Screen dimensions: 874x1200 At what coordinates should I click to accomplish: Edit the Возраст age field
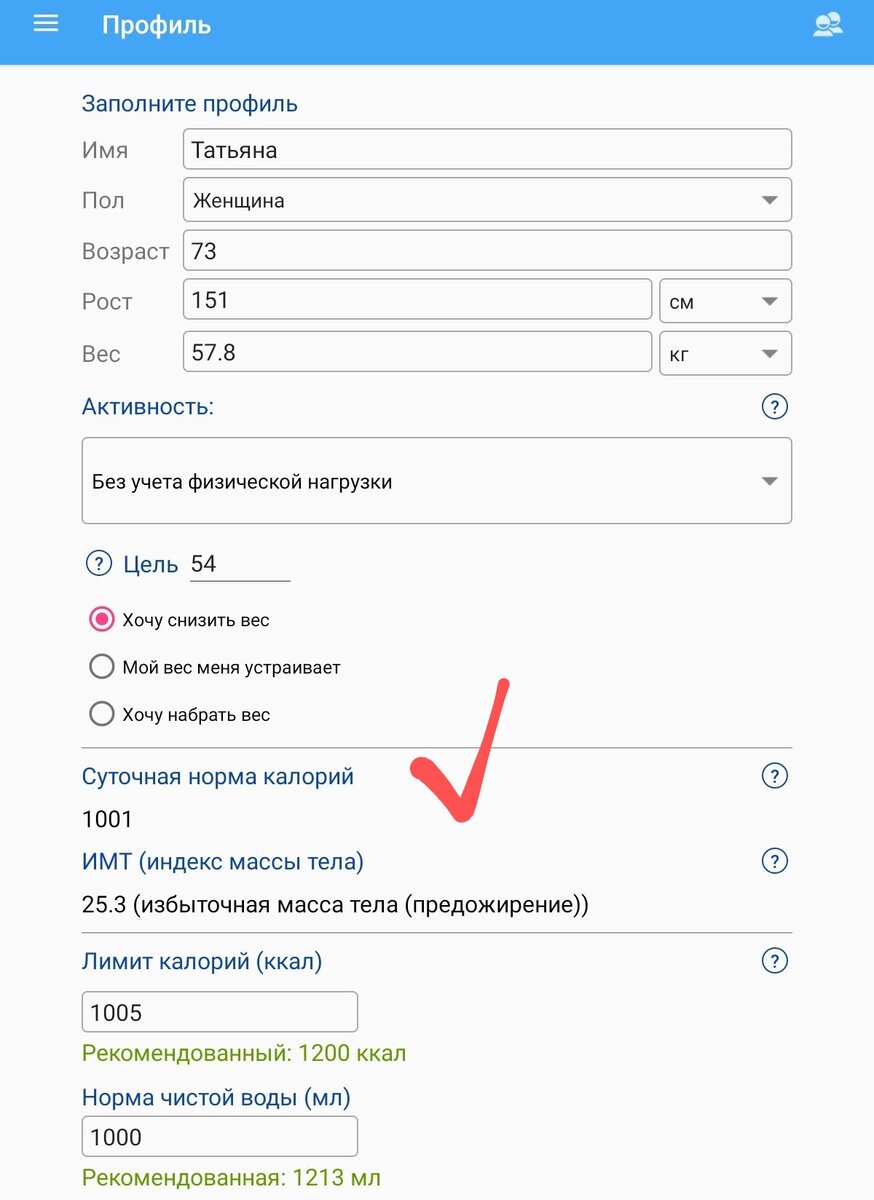click(x=487, y=251)
